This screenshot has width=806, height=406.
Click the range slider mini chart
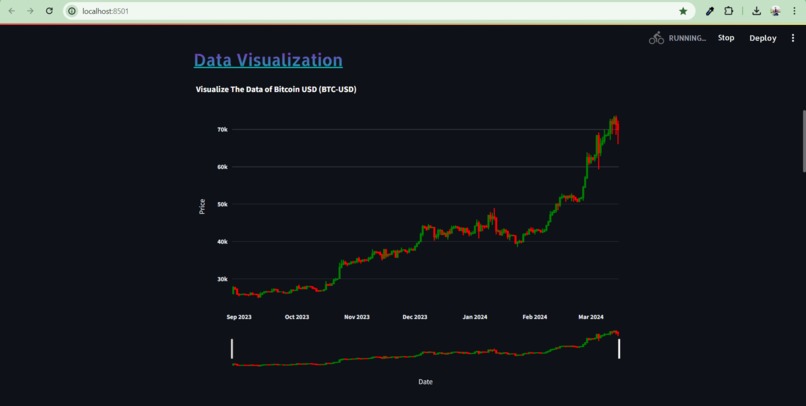426,348
